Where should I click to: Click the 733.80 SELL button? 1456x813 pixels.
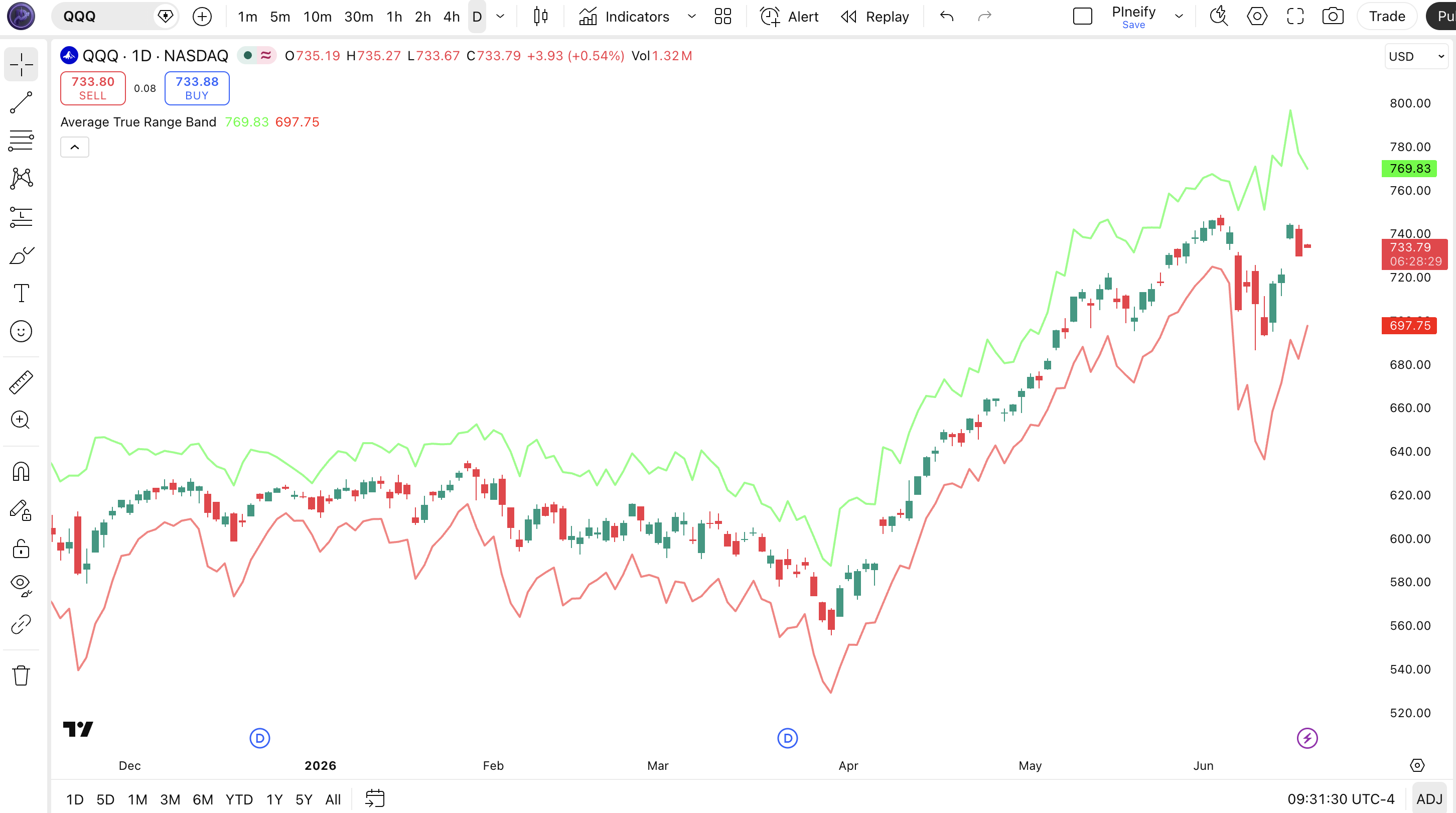(93, 88)
